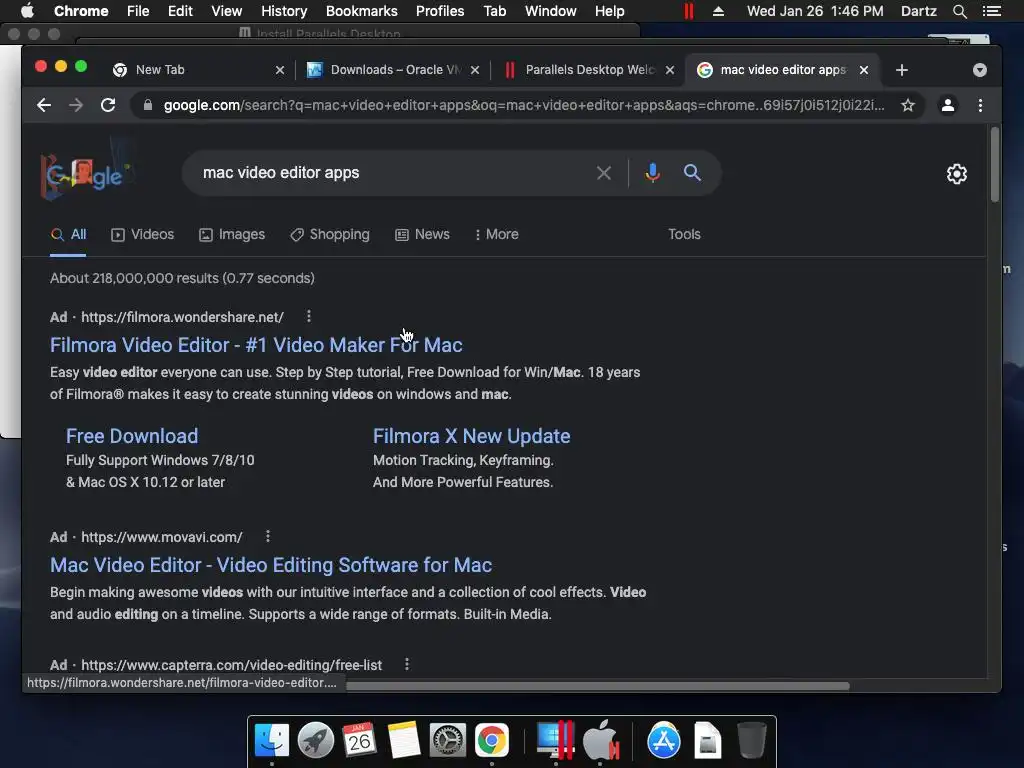Image resolution: width=1024 pixels, height=768 pixels.
Task: Close the New Tab tab
Action: coord(280,70)
